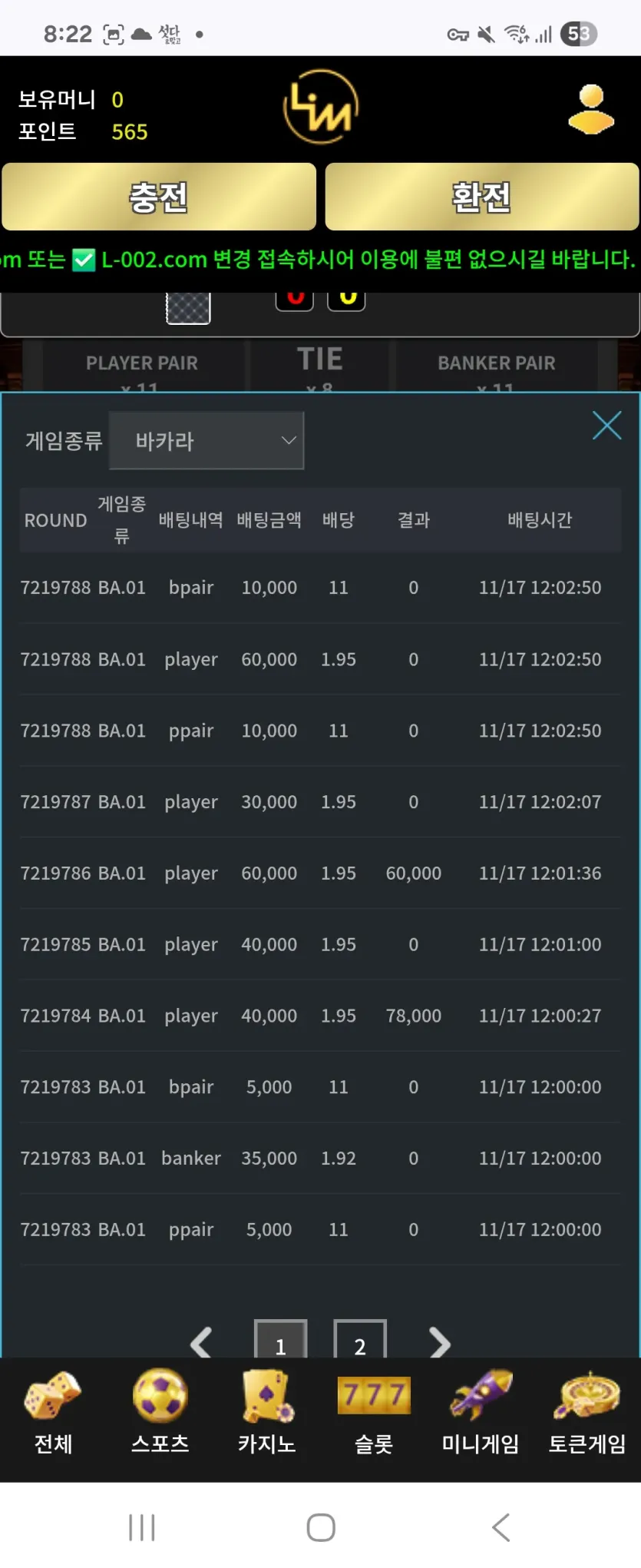Expand the 게임종류 바카라 dropdown
The image size is (641, 1568).
[207, 440]
